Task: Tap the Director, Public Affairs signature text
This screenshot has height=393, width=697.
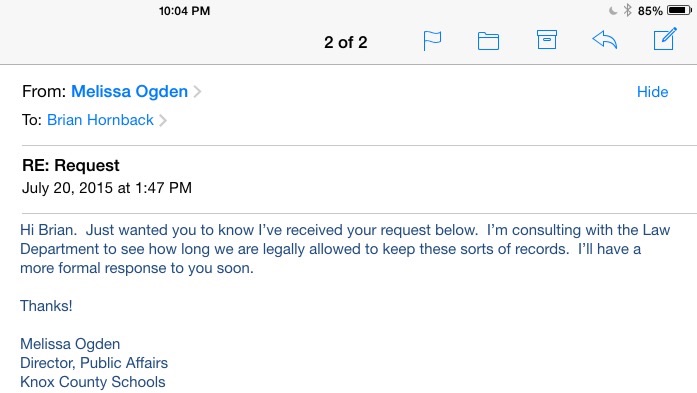Action: tap(94, 363)
